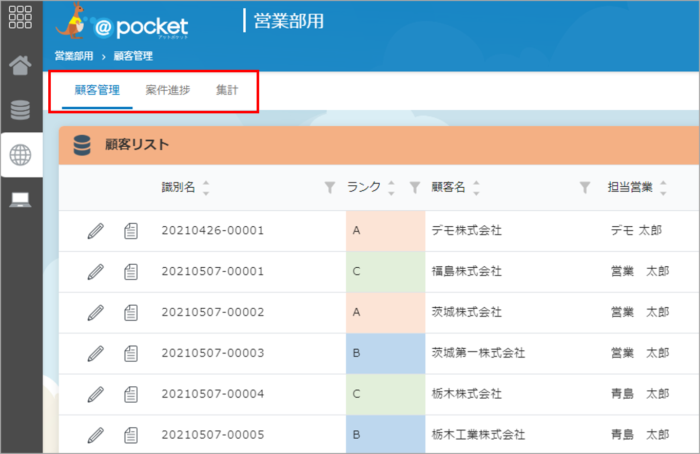Click customer name 茨城株式会社
The image size is (700, 454).
pyautogui.click(x=467, y=312)
